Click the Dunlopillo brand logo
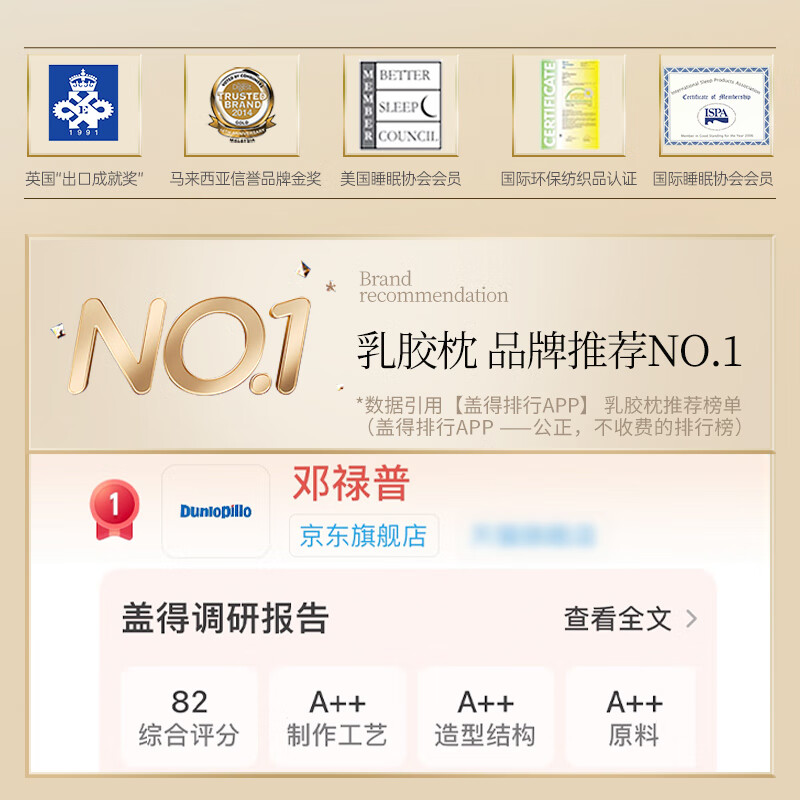The width and height of the screenshot is (800, 800). click(x=214, y=511)
